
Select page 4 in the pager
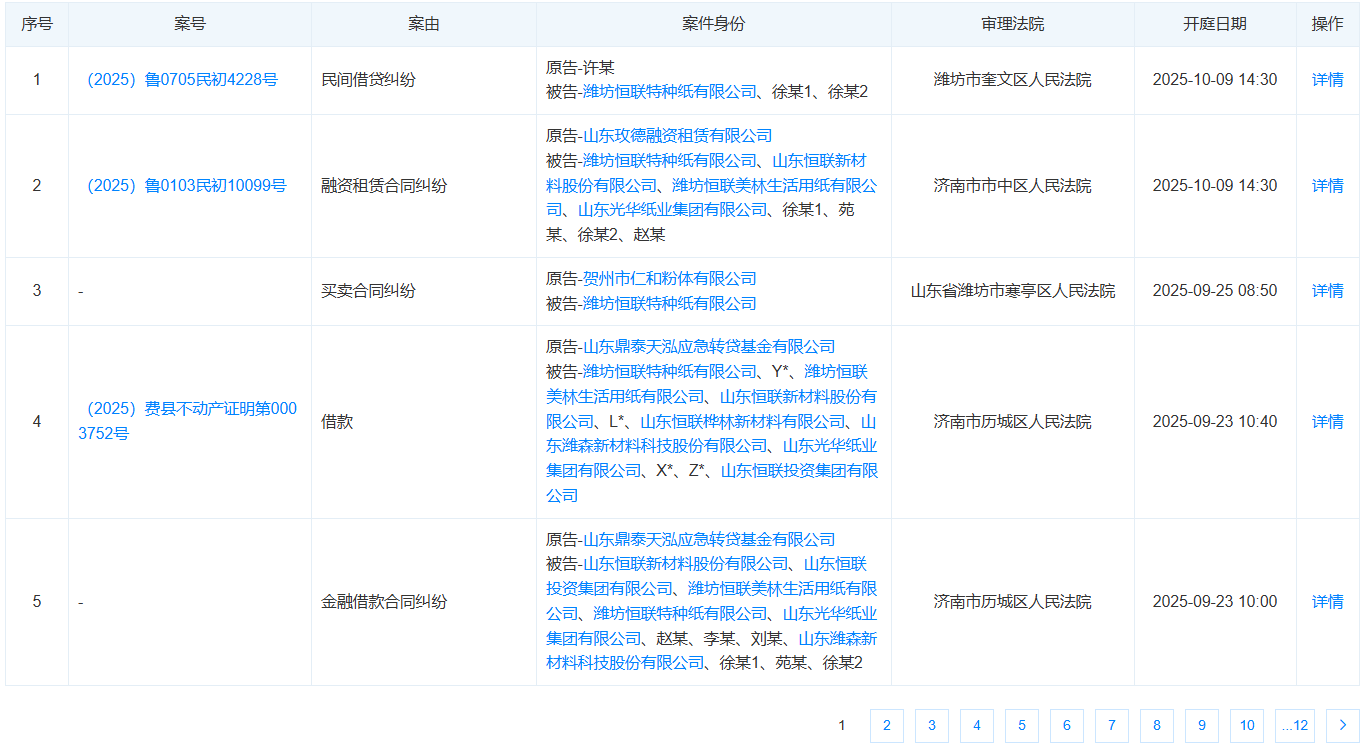pyautogui.click(x=977, y=726)
